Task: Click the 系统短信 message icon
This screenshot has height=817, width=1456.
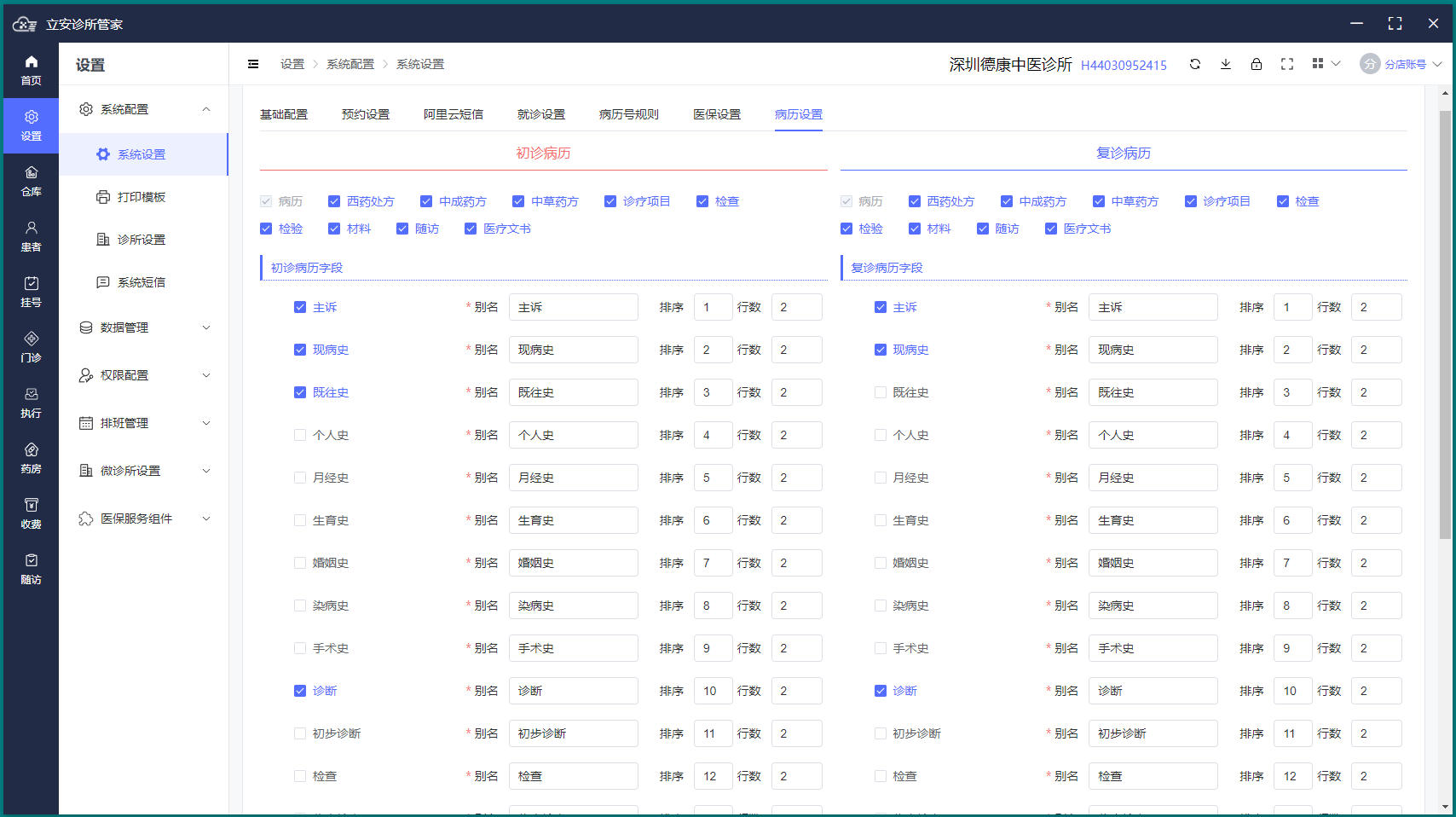Action: coord(103,282)
